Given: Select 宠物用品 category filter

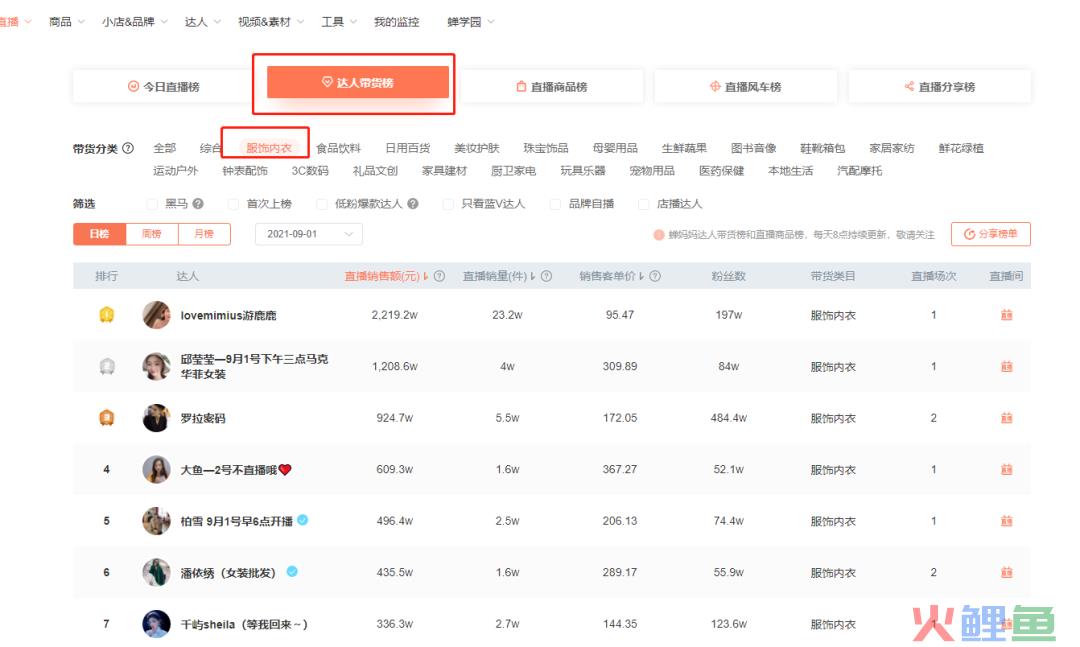Looking at the screenshot, I should coord(652,171).
